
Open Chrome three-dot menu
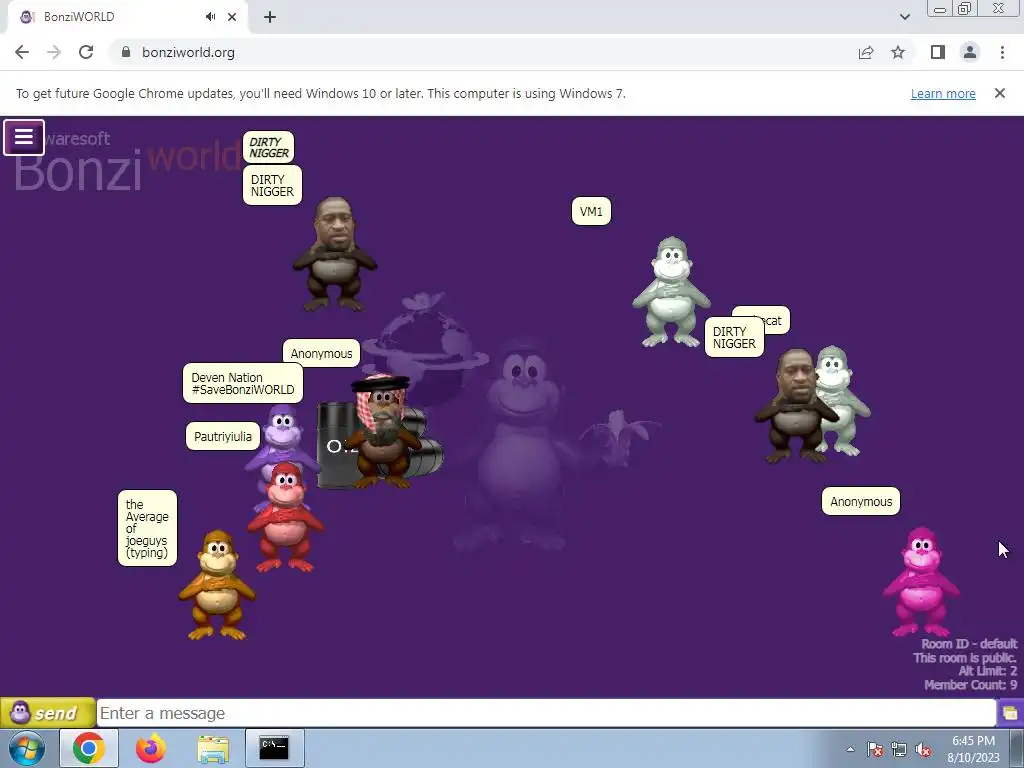point(1002,52)
